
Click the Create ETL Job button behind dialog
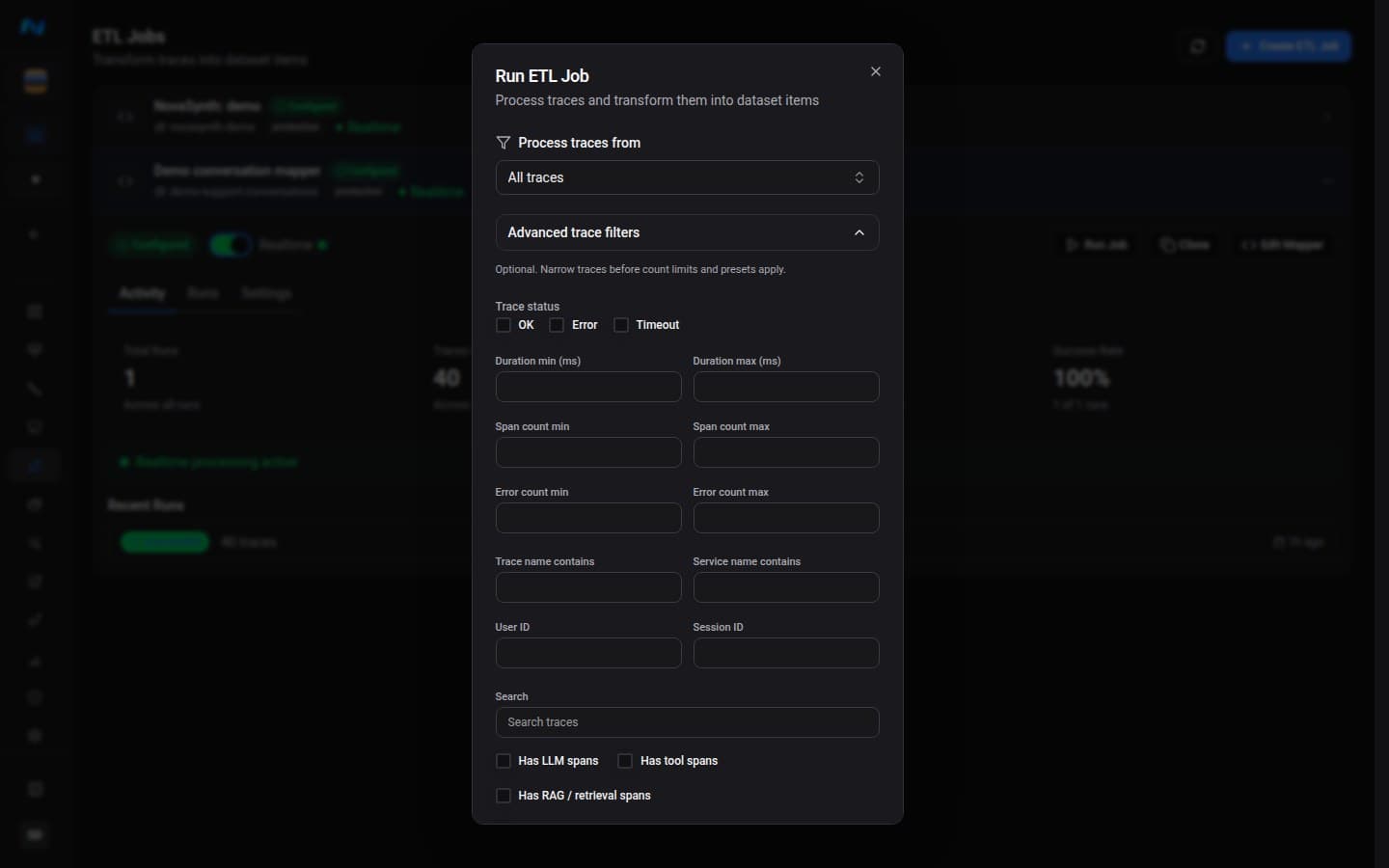coord(1288,46)
